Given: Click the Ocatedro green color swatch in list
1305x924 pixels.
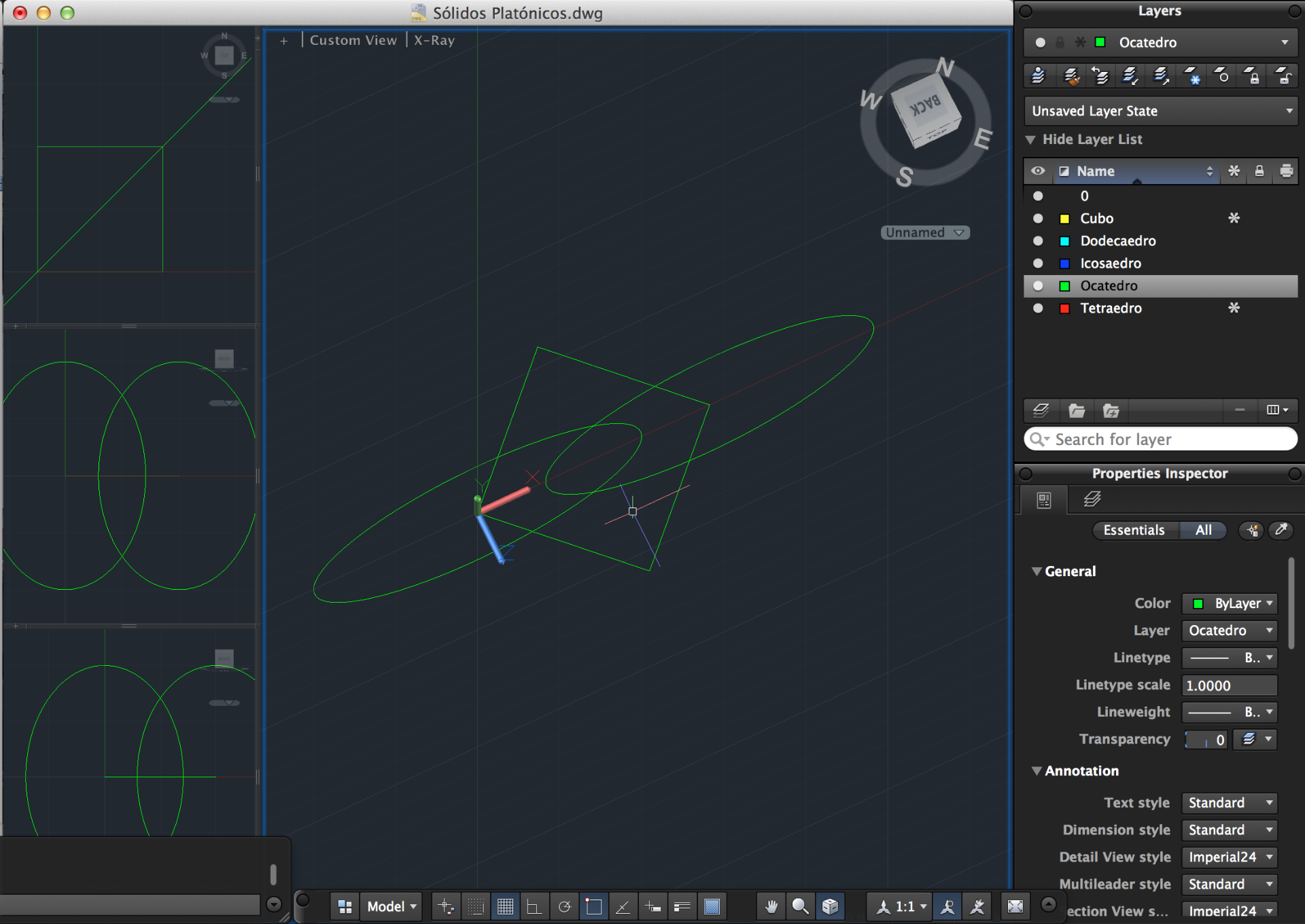Looking at the screenshot, I should [1064, 286].
